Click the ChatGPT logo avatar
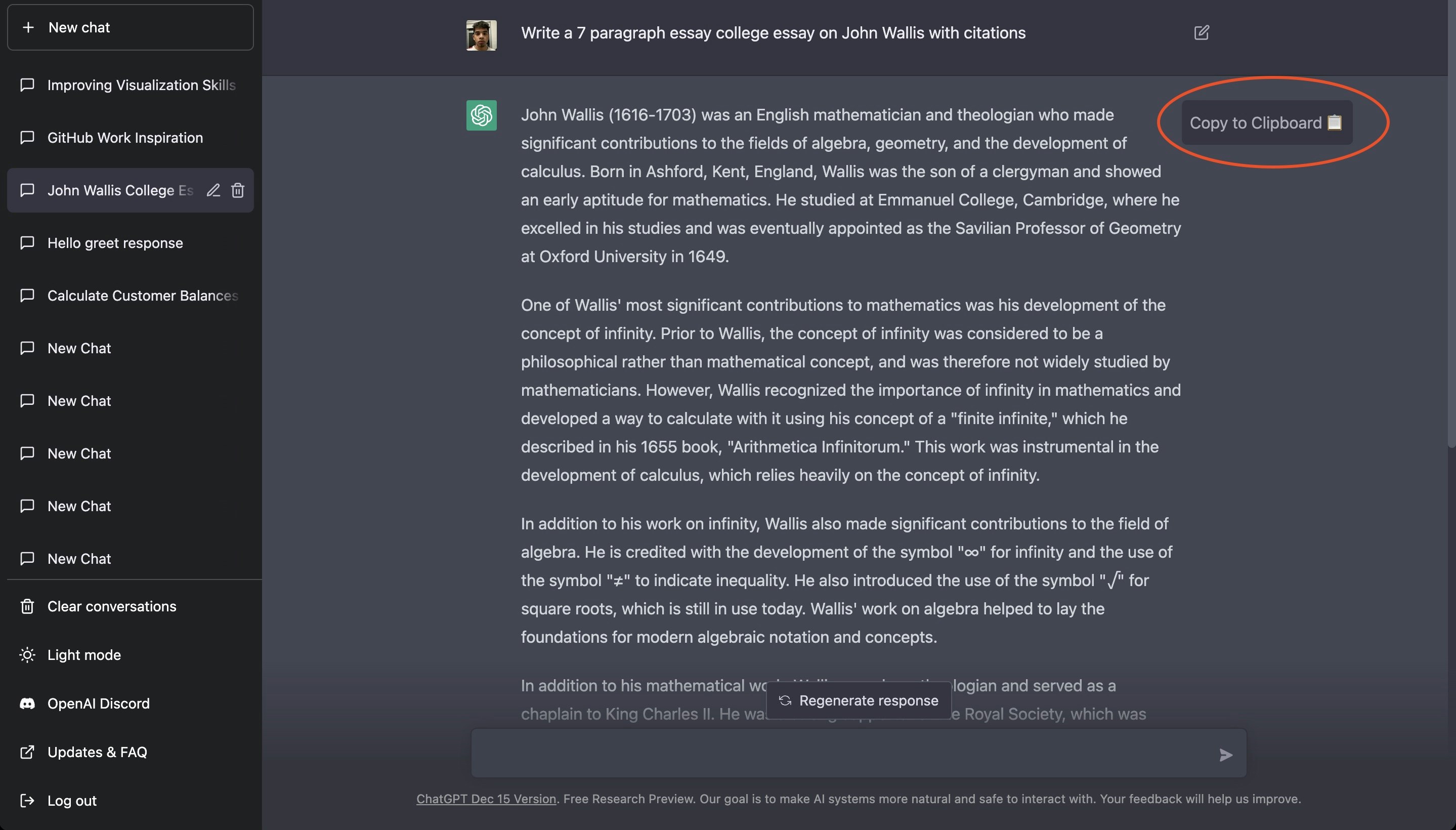 tap(482, 115)
